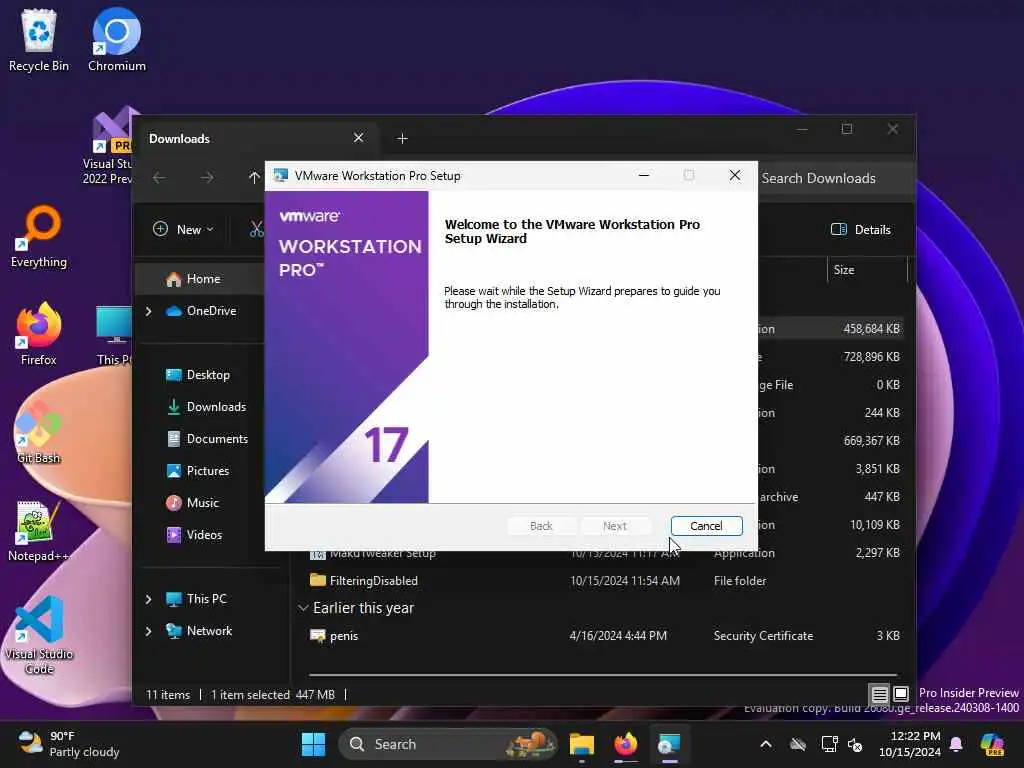Open the weather widget on taskbar

pyautogui.click(x=69, y=744)
